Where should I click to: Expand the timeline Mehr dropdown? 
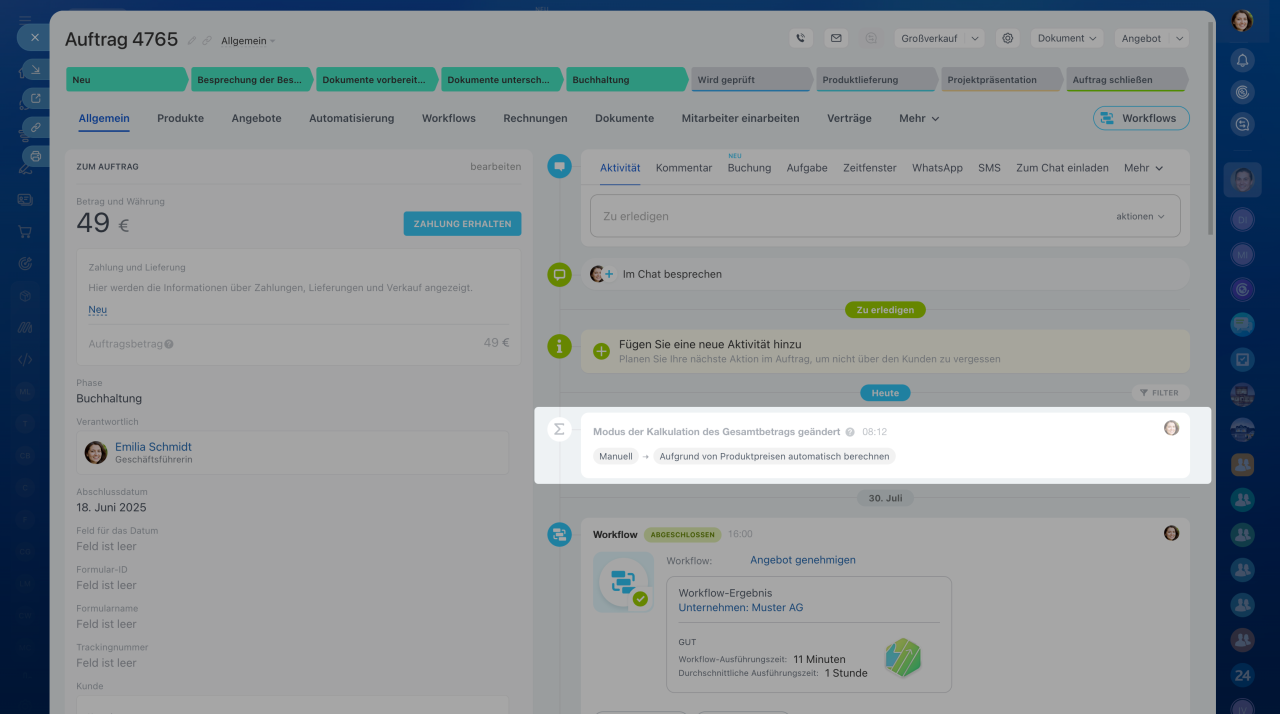pyautogui.click(x=1143, y=168)
